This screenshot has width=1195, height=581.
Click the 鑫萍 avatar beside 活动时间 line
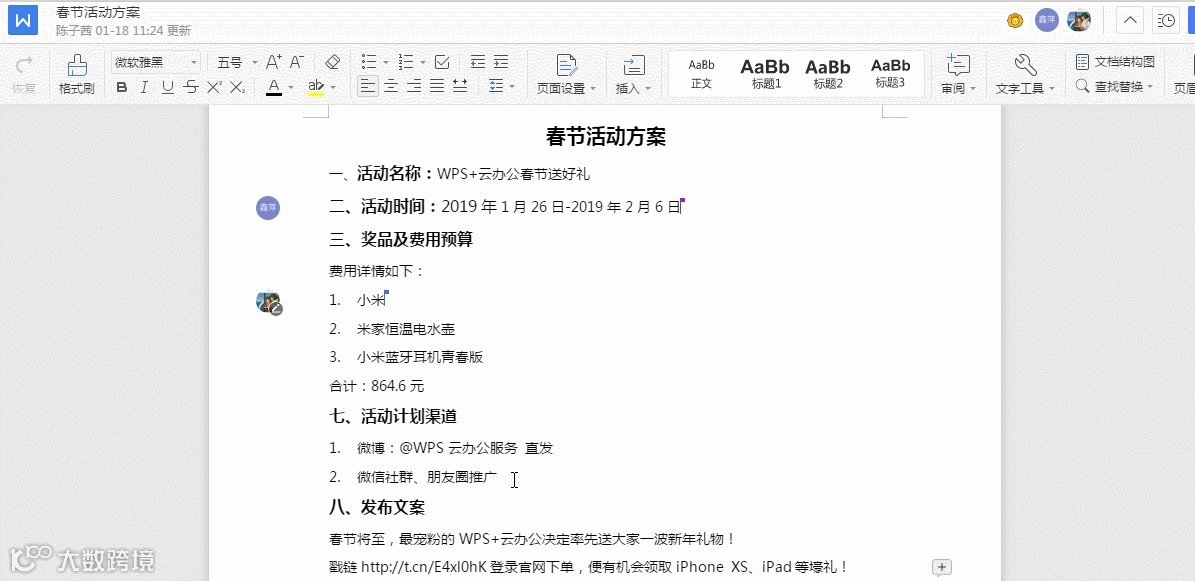[268, 207]
